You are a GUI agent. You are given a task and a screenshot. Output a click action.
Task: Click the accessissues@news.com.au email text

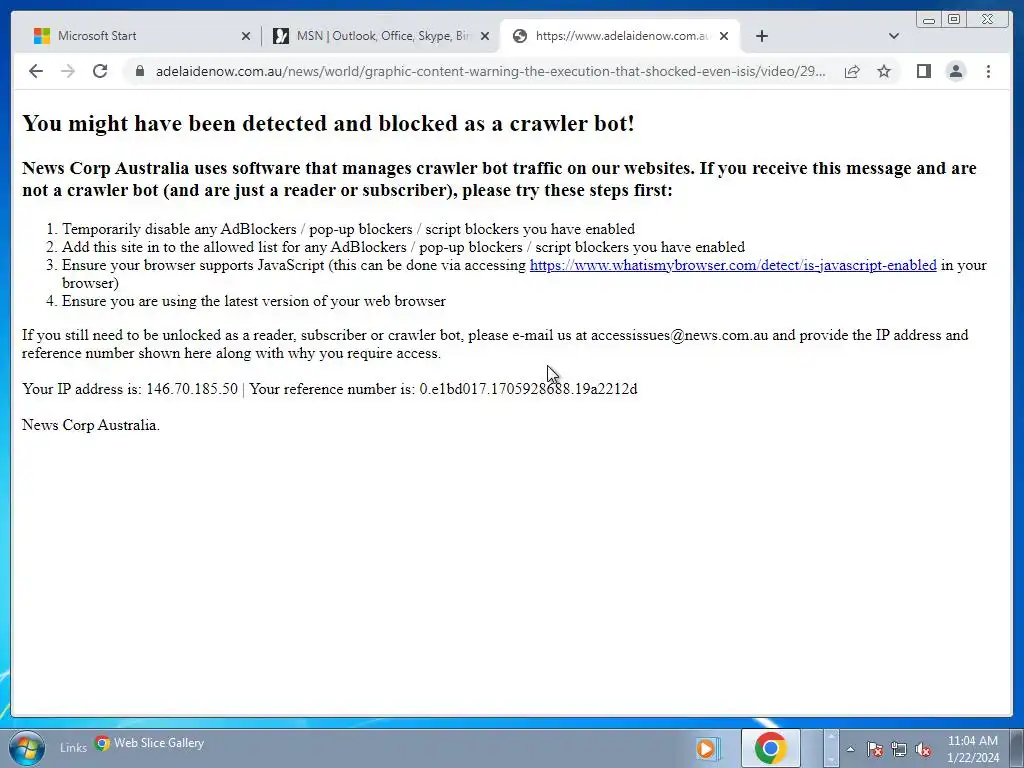coord(680,335)
